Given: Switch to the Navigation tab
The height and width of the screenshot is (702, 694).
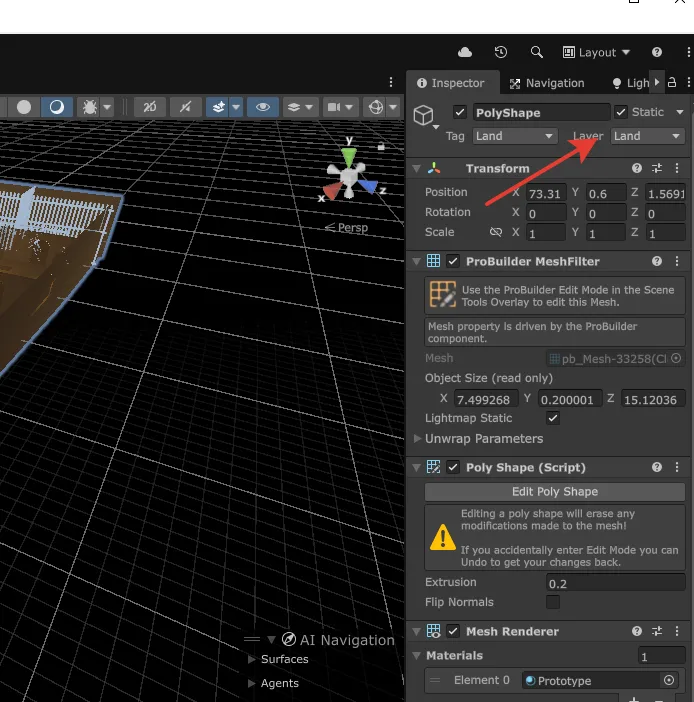Looking at the screenshot, I should pos(546,83).
